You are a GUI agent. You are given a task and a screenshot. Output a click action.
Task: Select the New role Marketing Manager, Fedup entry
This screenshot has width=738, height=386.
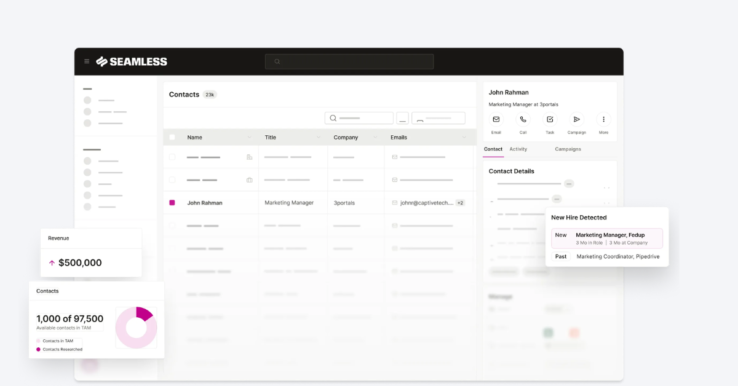[607, 238]
